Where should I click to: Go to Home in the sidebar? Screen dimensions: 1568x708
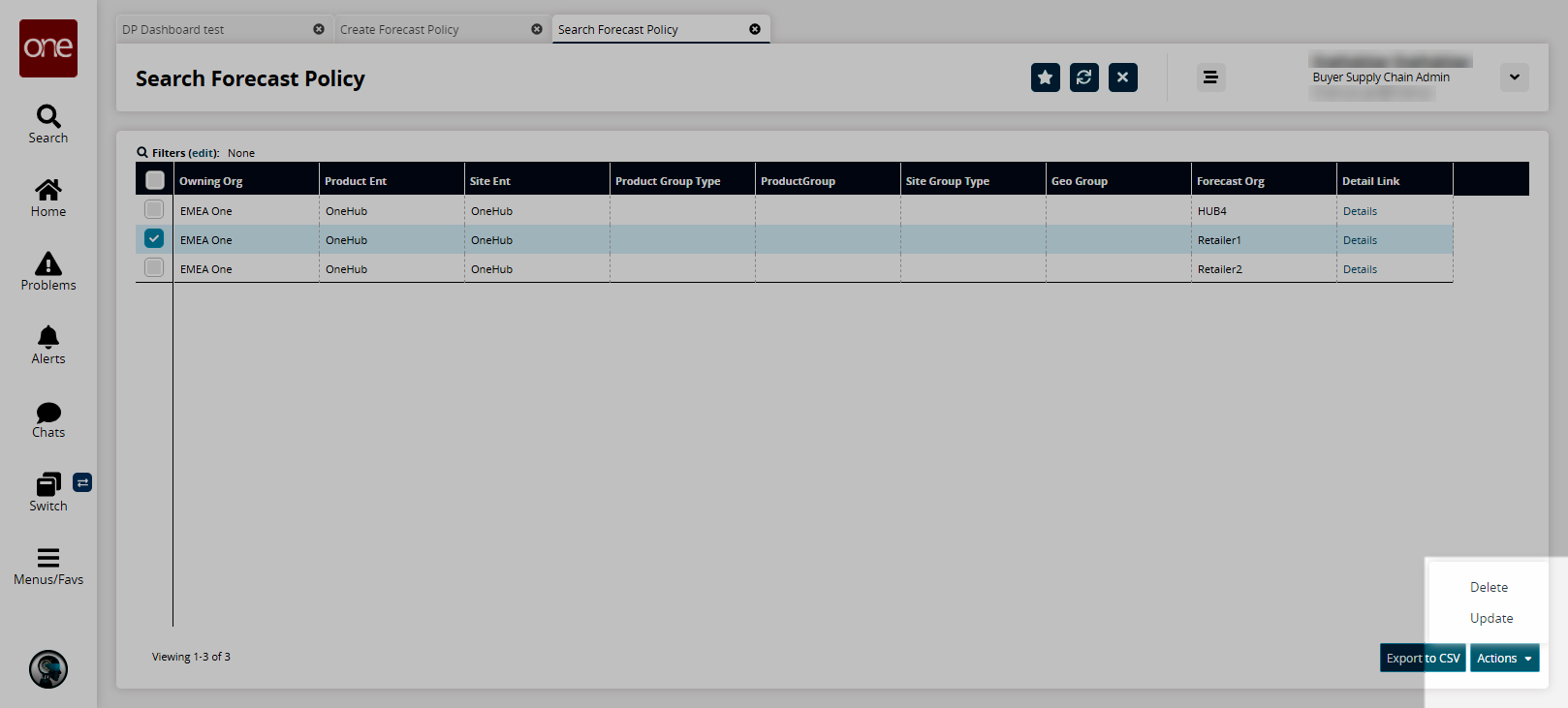tap(48, 198)
